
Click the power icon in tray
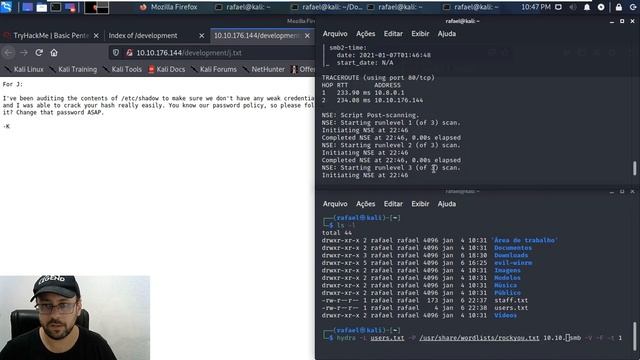(633, 7)
